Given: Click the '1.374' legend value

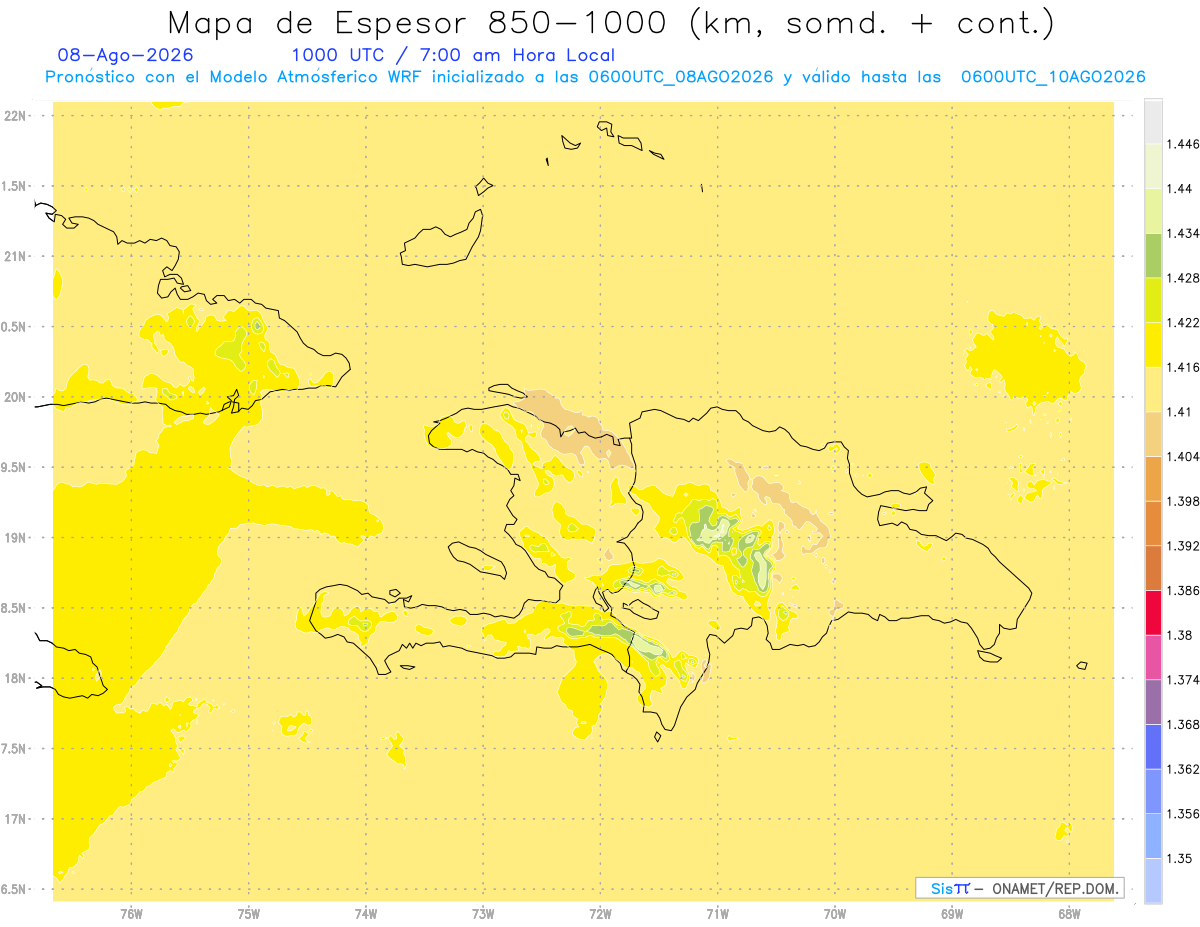Looking at the screenshot, I should pos(1182,680).
